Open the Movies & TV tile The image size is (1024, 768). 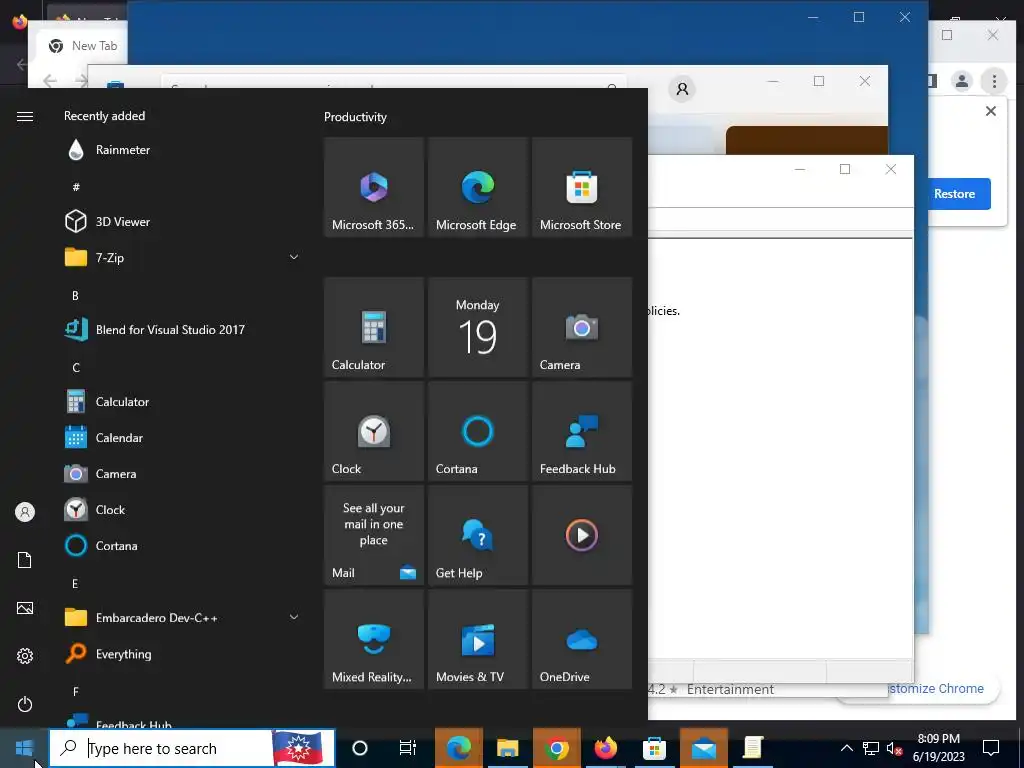coord(477,639)
